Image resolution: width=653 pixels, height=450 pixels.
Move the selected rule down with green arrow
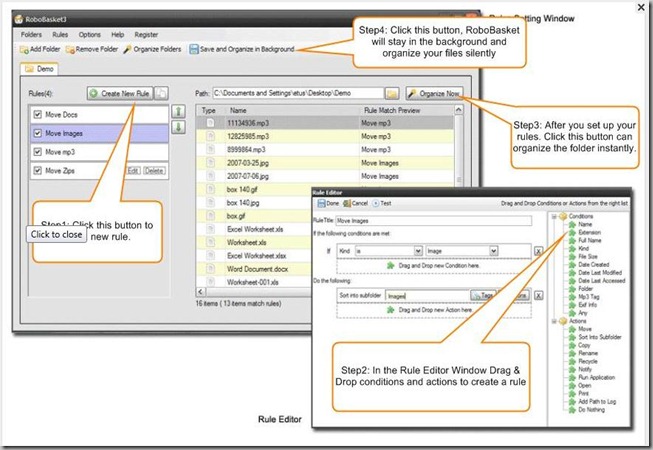[178, 127]
